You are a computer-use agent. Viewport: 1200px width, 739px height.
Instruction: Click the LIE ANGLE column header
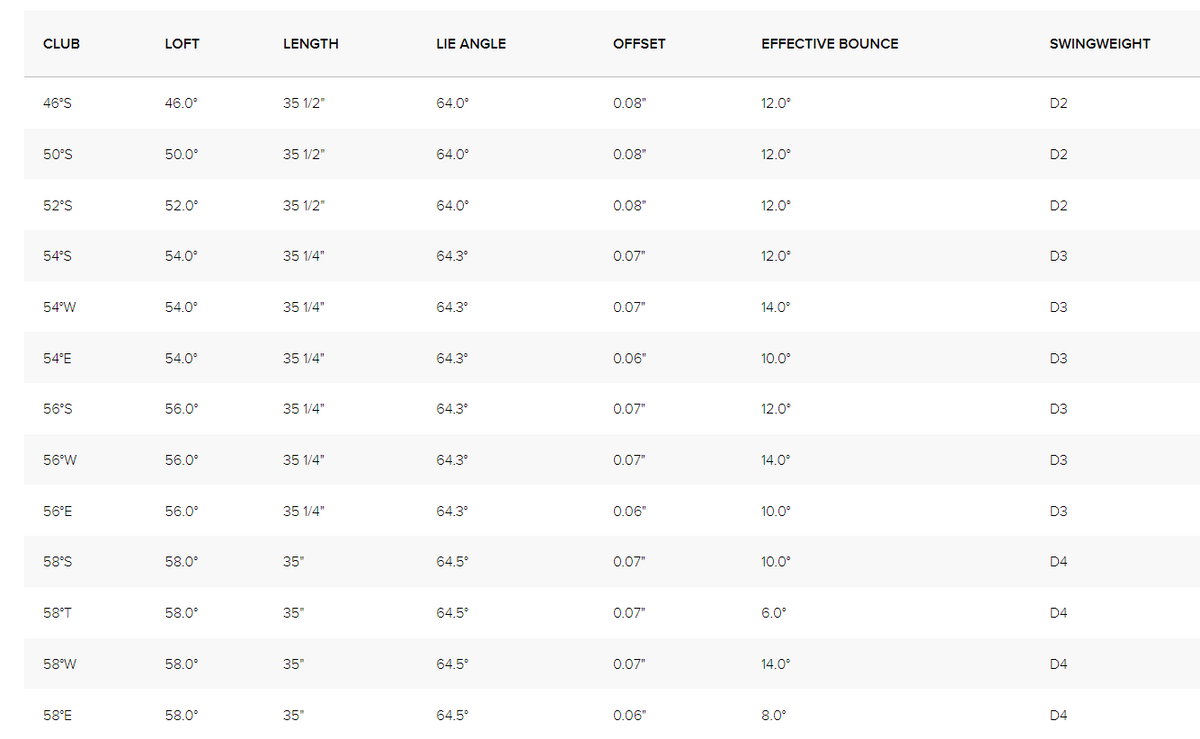[x=471, y=44]
